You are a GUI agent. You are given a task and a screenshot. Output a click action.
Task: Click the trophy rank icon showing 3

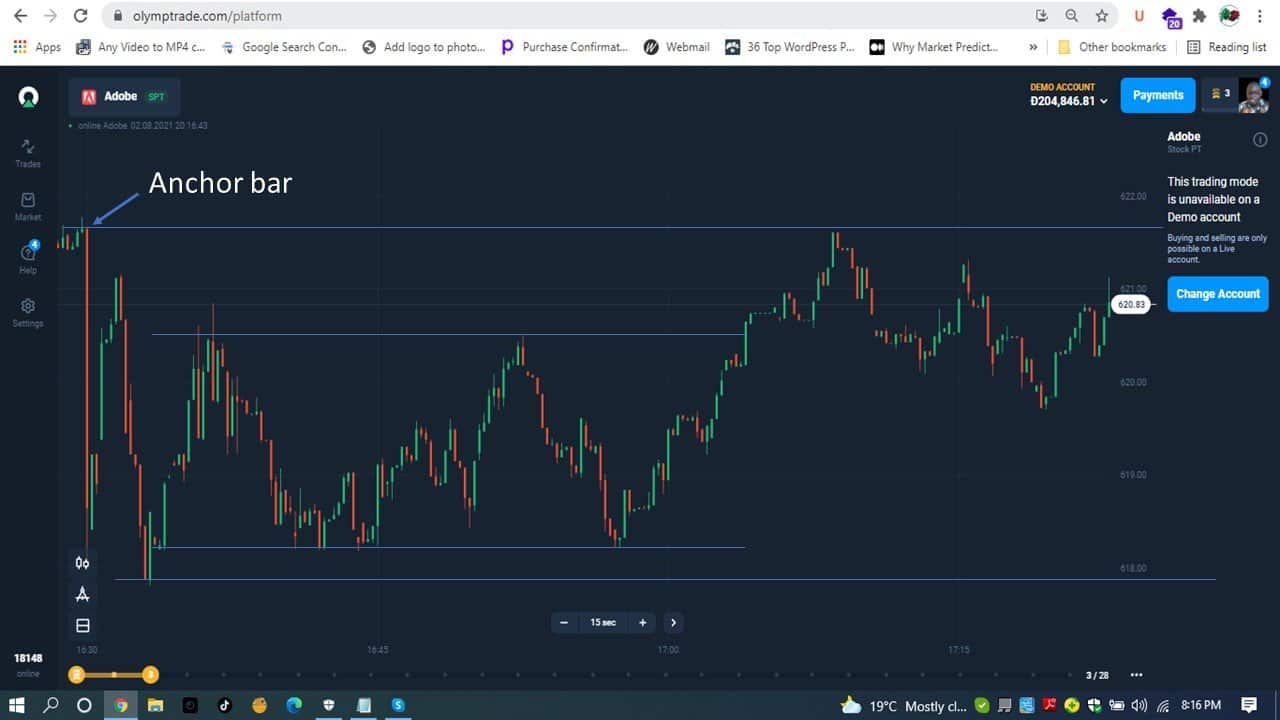point(1218,95)
